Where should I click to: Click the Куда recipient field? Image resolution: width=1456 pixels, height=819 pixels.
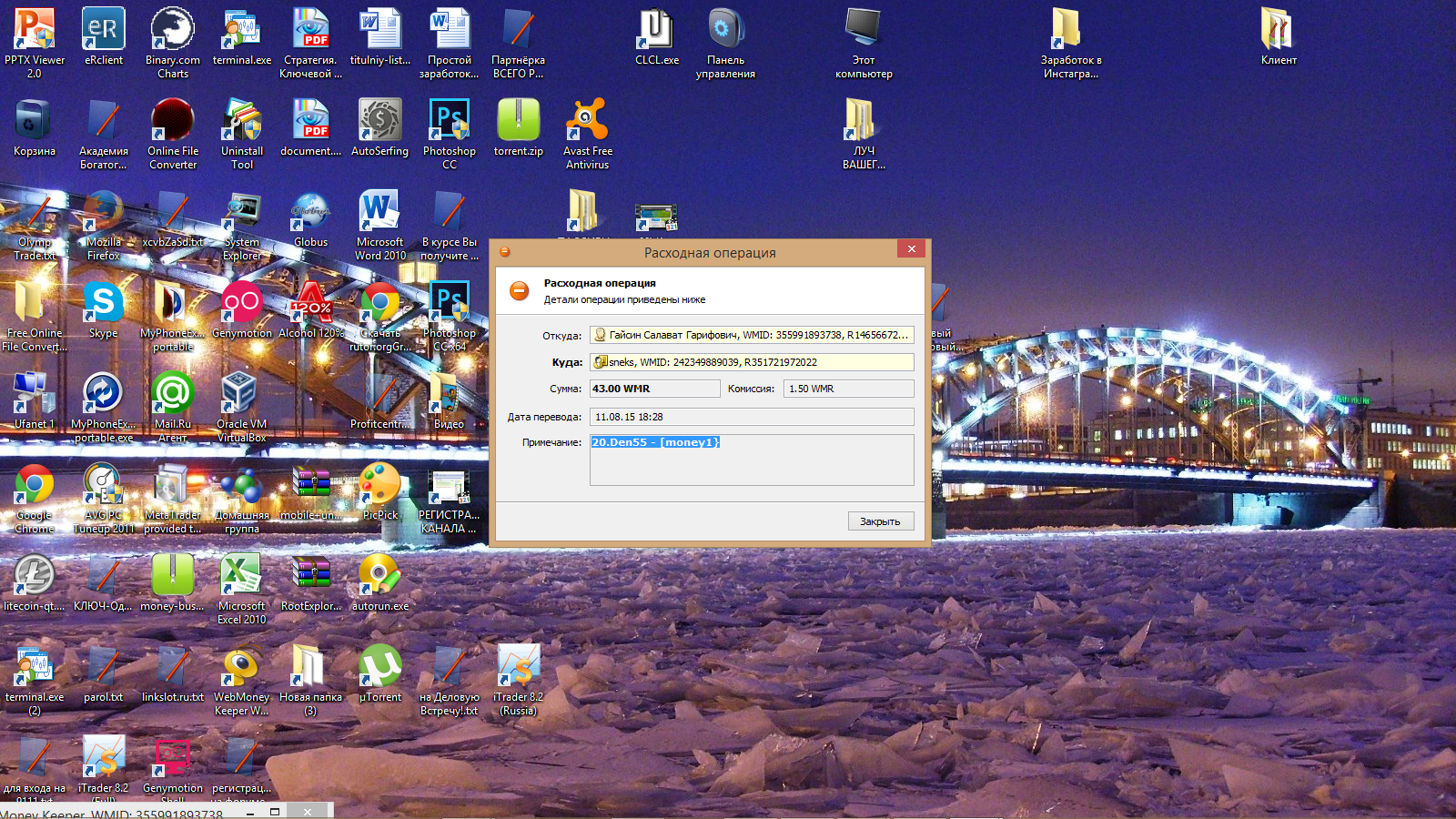[x=752, y=362]
